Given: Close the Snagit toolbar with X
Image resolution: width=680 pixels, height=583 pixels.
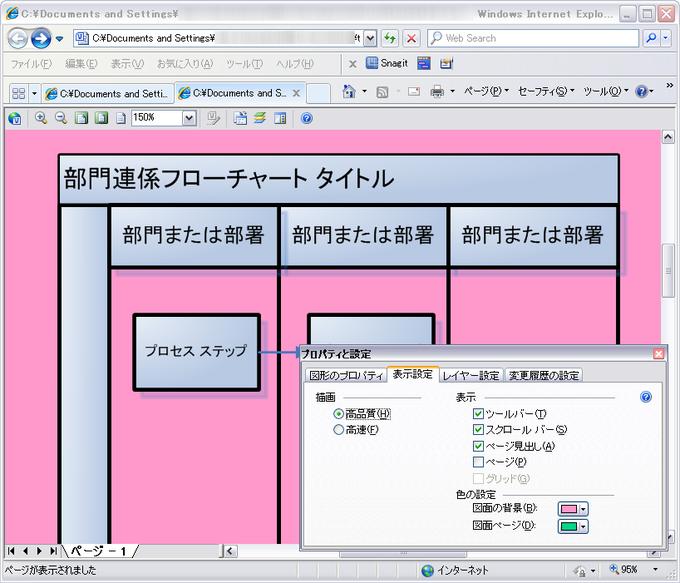Looking at the screenshot, I should point(353,64).
